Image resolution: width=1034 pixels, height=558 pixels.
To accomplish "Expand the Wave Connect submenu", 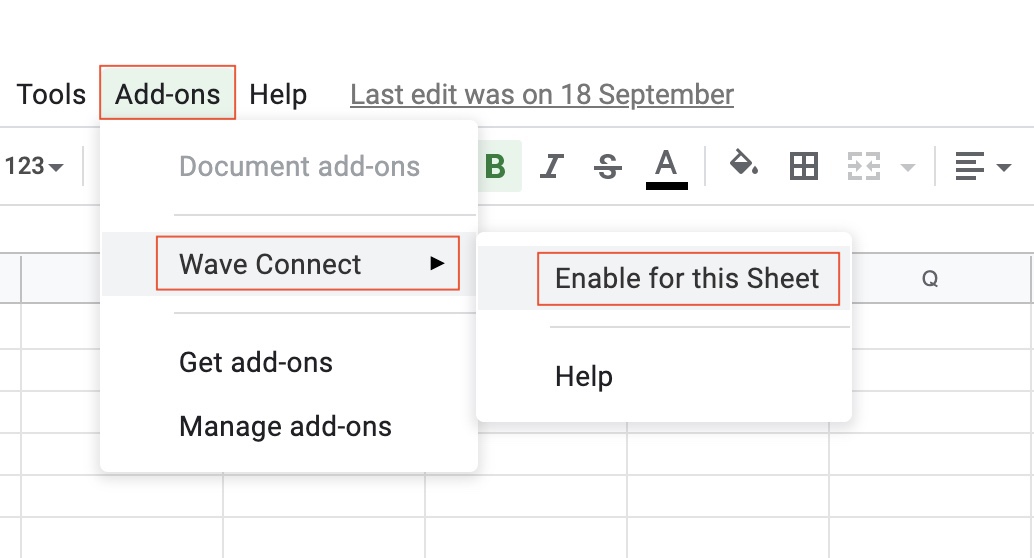I will pyautogui.click(x=308, y=264).
